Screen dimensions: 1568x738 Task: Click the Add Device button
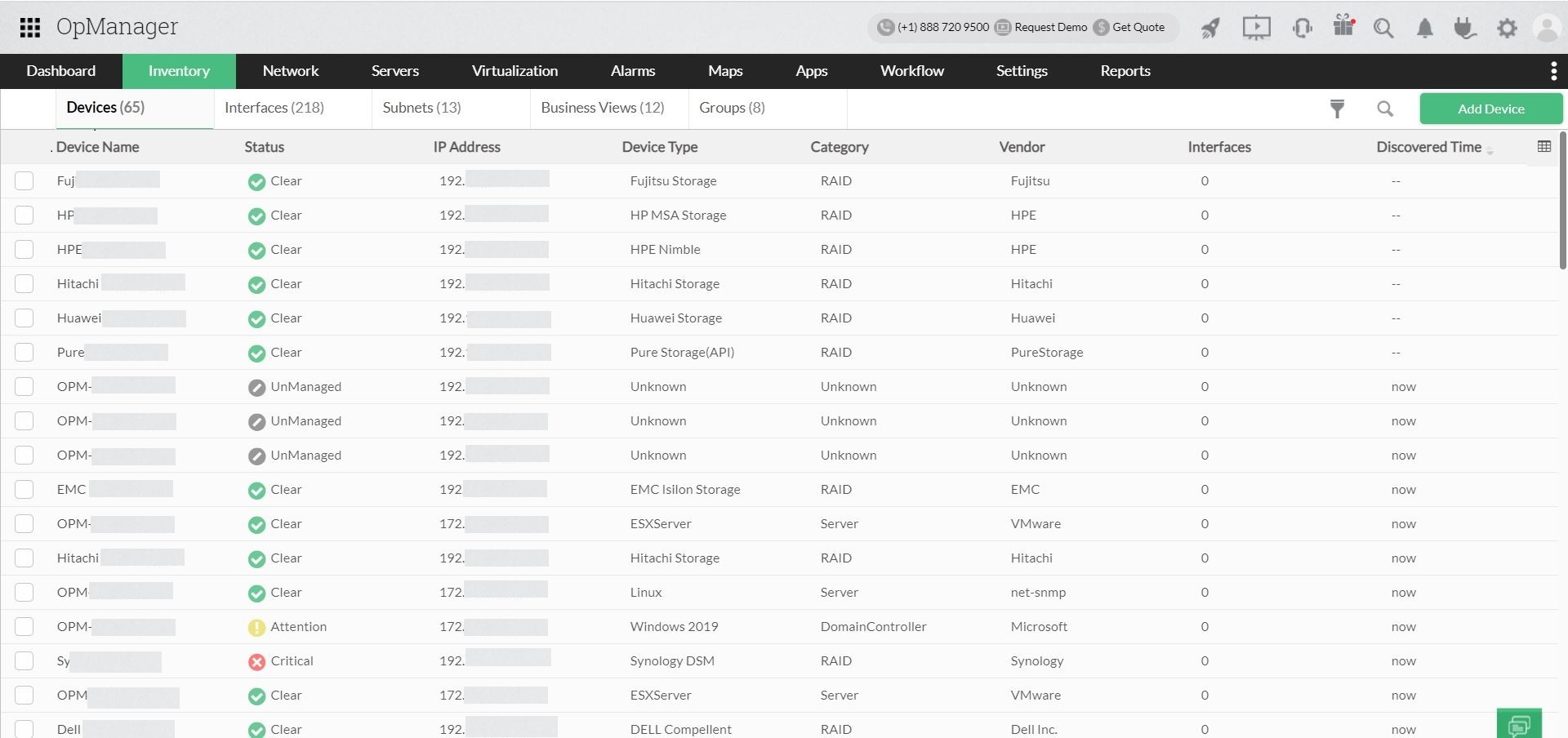[1490, 108]
